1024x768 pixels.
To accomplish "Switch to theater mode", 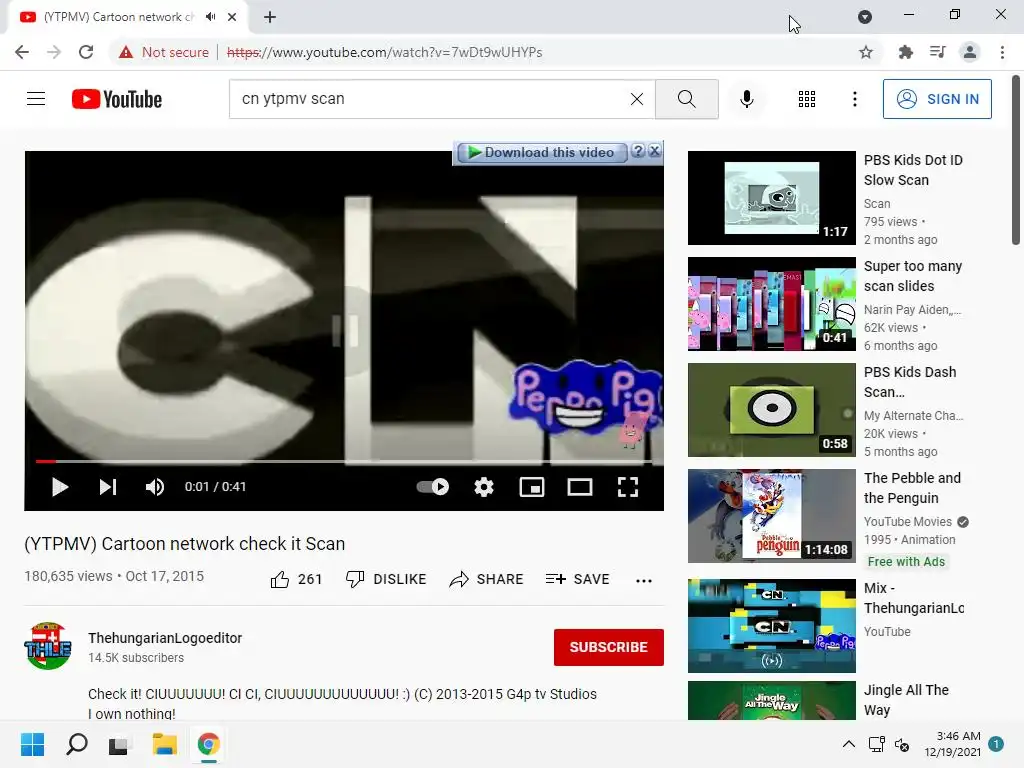I will [x=579, y=487].
